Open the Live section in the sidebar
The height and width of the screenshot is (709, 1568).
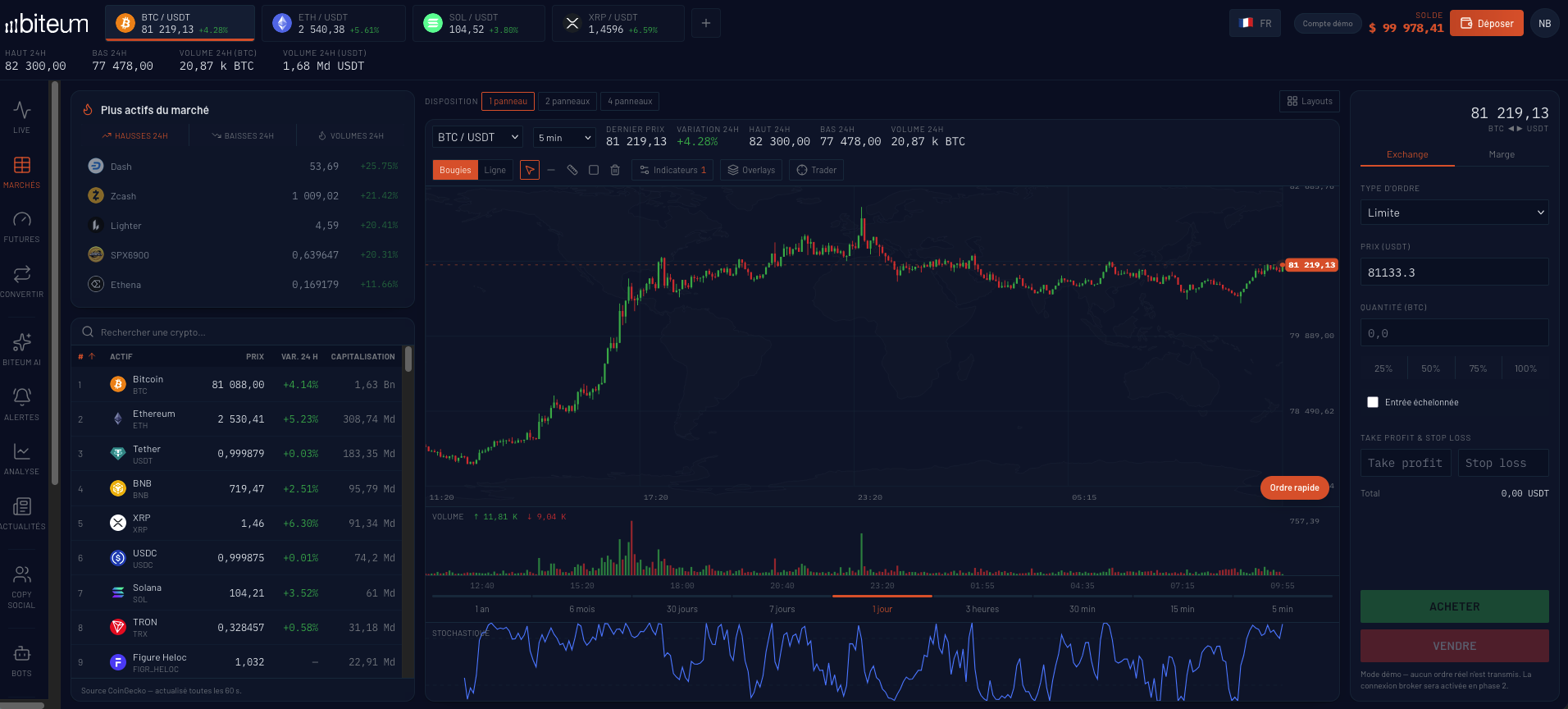point(22,117)
